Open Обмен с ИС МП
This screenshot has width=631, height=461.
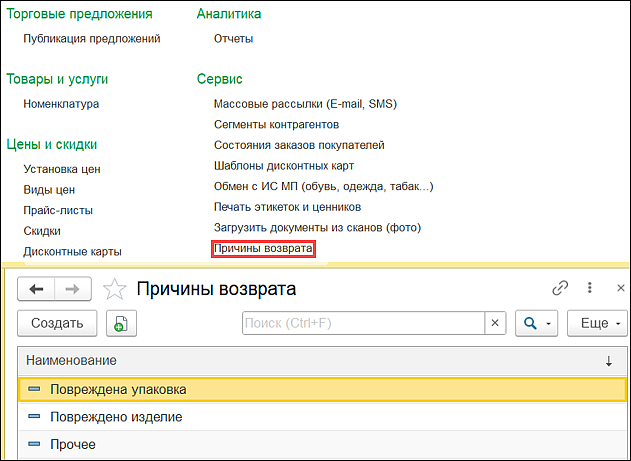coord(324,186)
